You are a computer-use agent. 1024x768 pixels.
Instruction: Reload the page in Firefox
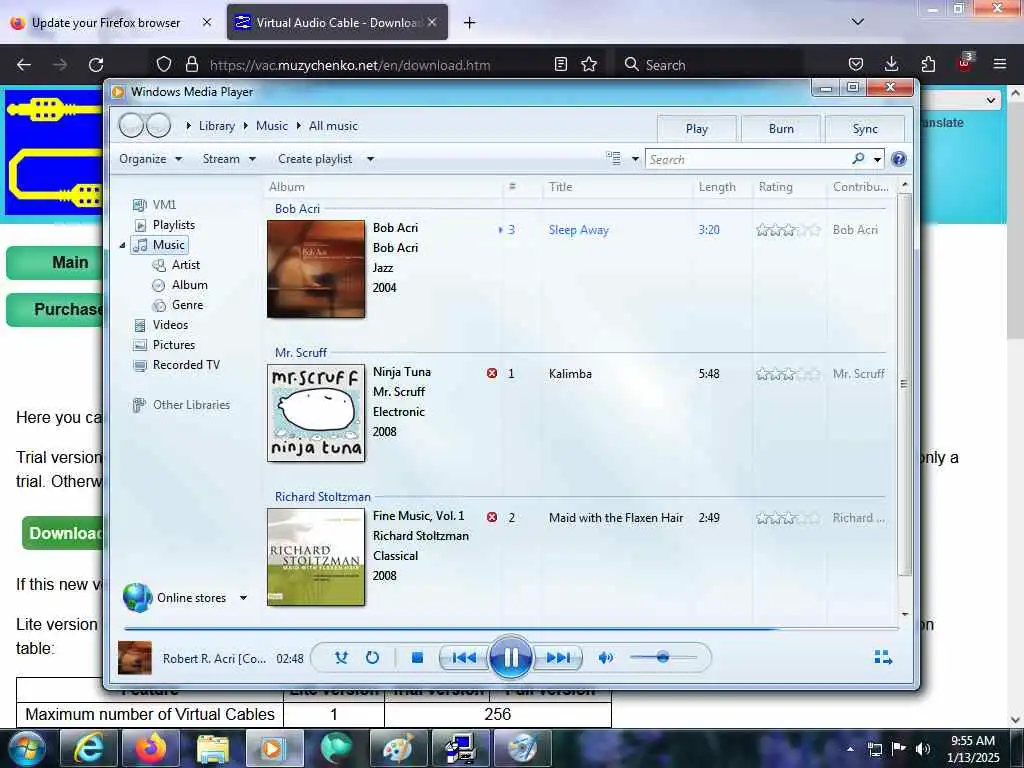click(96, 65)
